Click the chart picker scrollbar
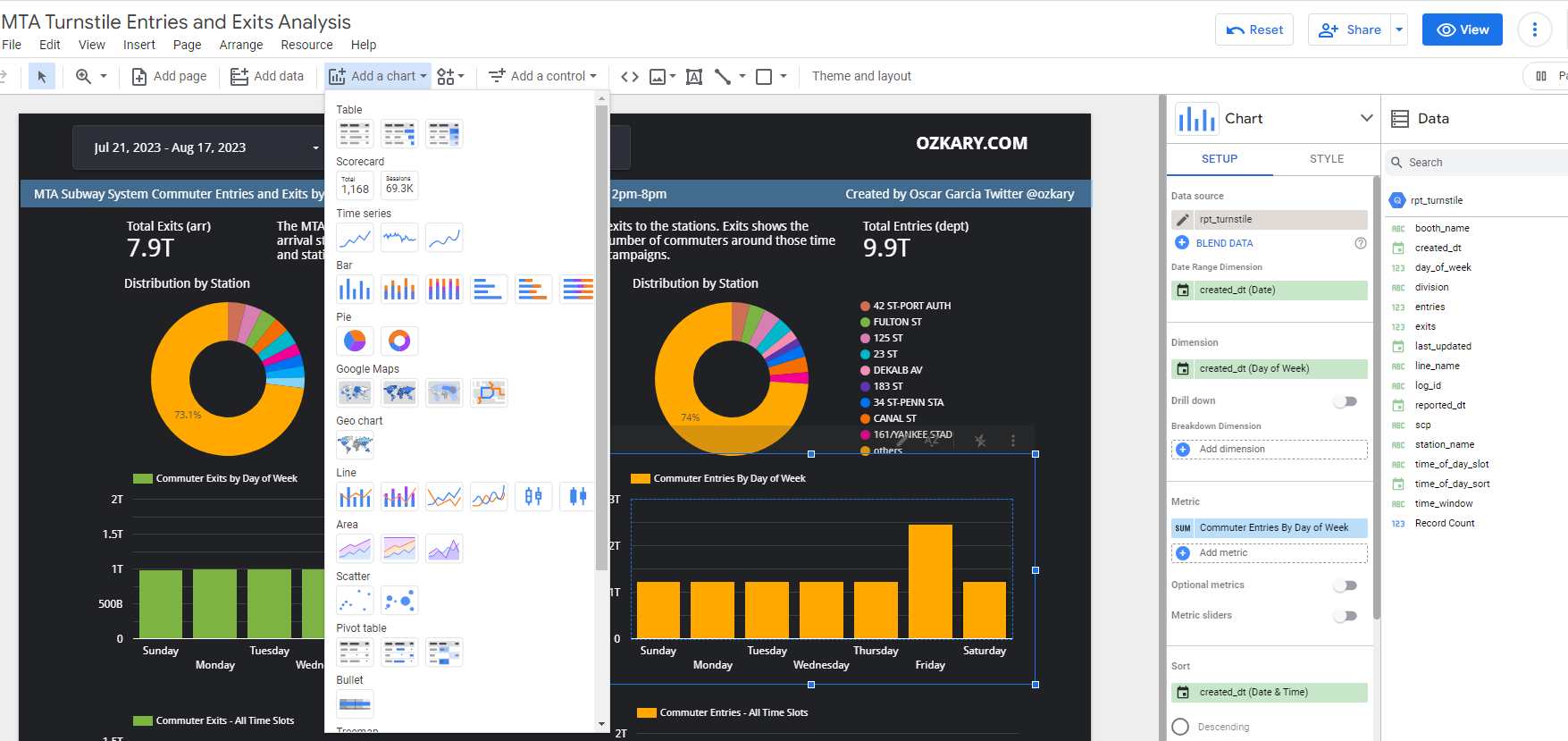The height and width of the screenshot is (741, 1568). (x=601, y=338)
